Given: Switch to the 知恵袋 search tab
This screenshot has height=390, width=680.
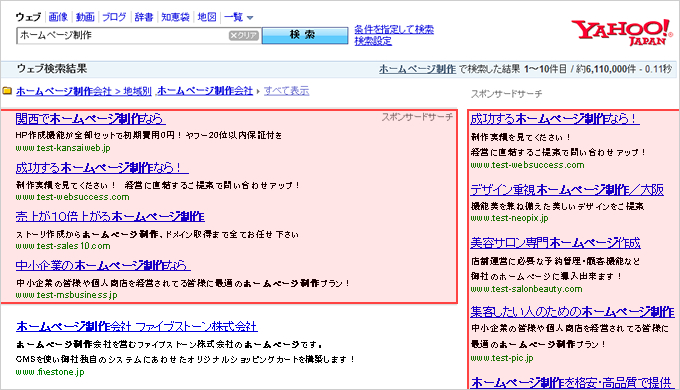Looking at the screenshot, I should point(175,17).
